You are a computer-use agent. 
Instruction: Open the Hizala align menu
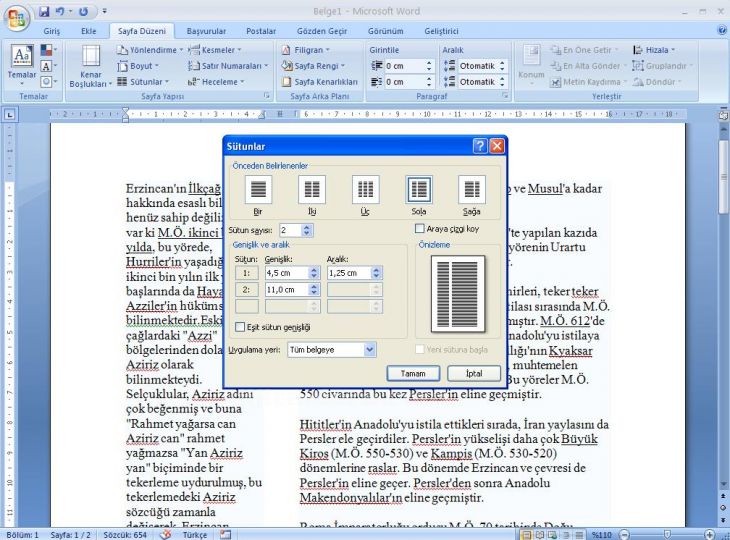[x=654, y=50]
